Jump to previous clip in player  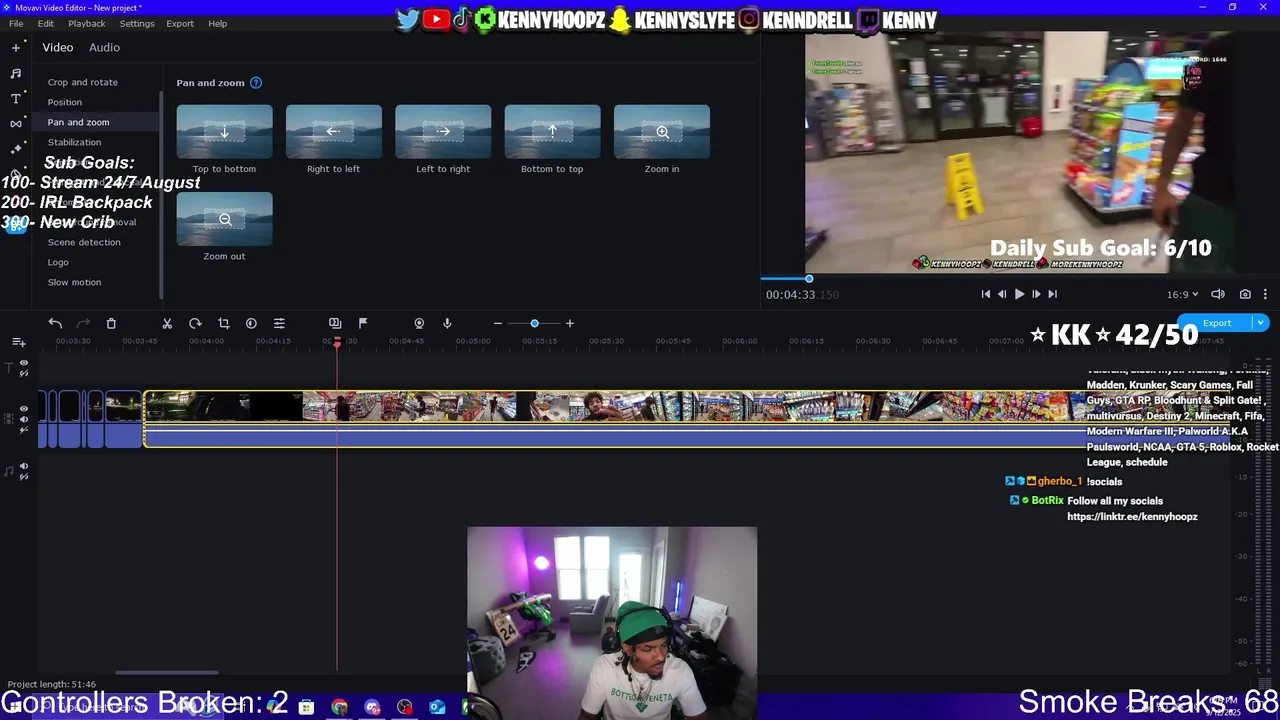point(985,294)
